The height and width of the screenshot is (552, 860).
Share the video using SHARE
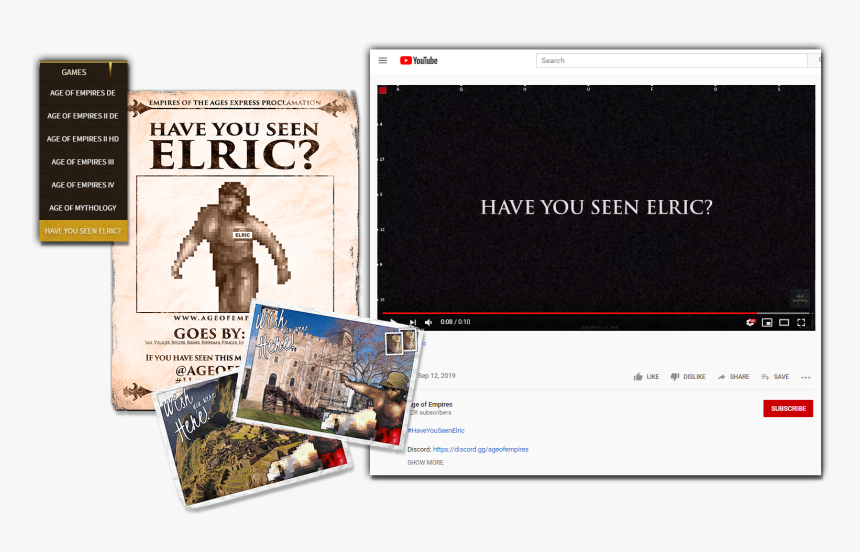point(733,377)
